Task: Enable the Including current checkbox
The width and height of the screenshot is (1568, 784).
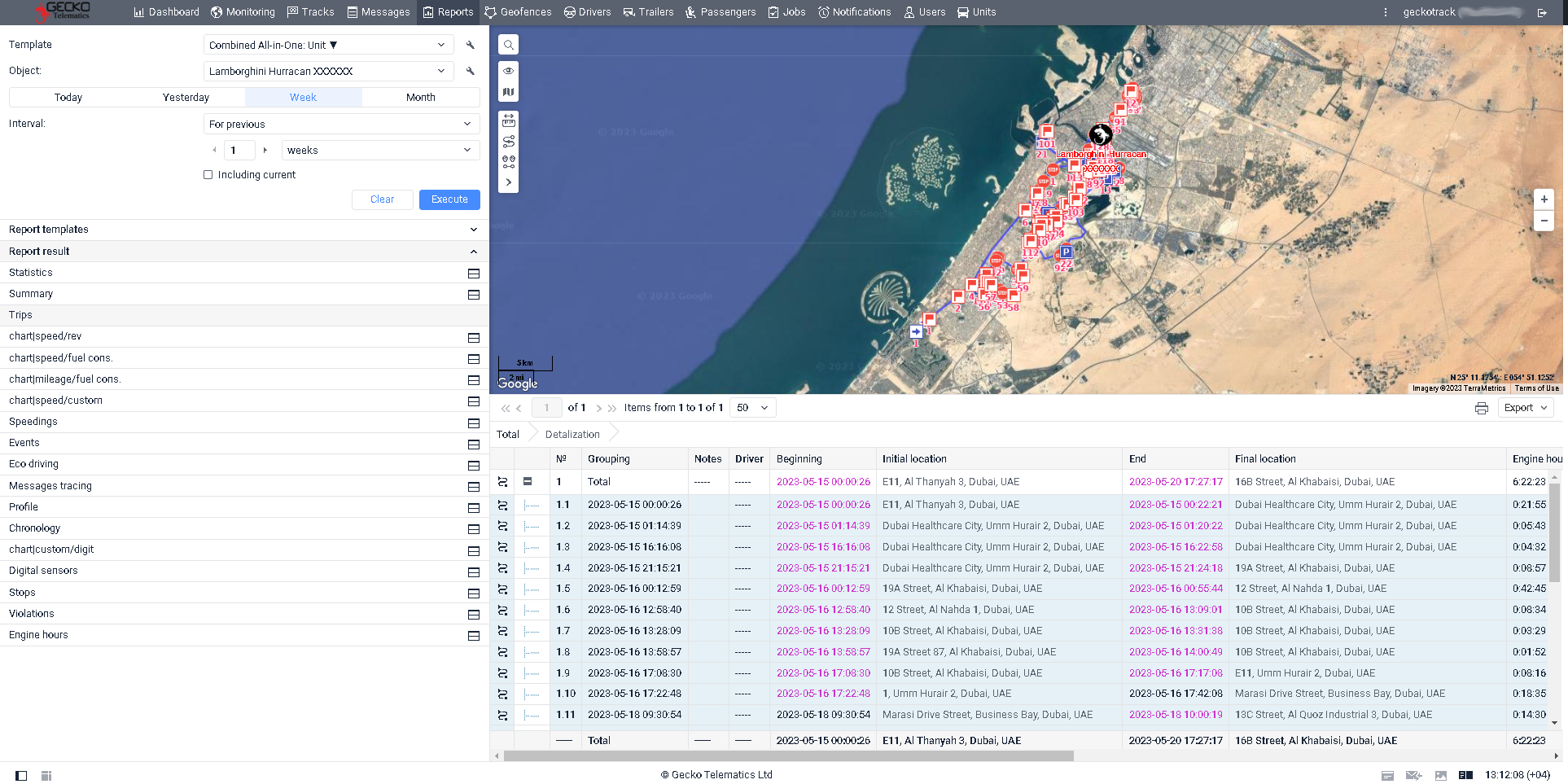Action: 208,174
